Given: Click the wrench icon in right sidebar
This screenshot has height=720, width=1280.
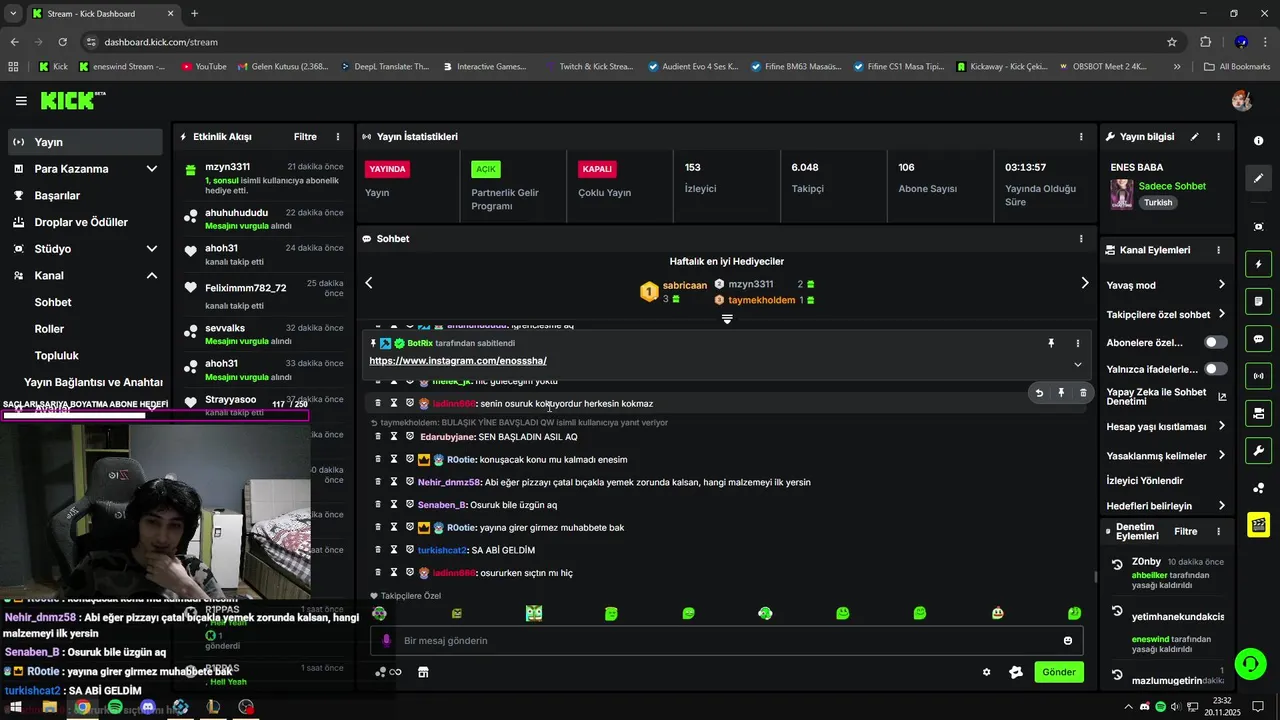Looking at the screenshot, I should pyautogui.click(x=1258, y=450).
